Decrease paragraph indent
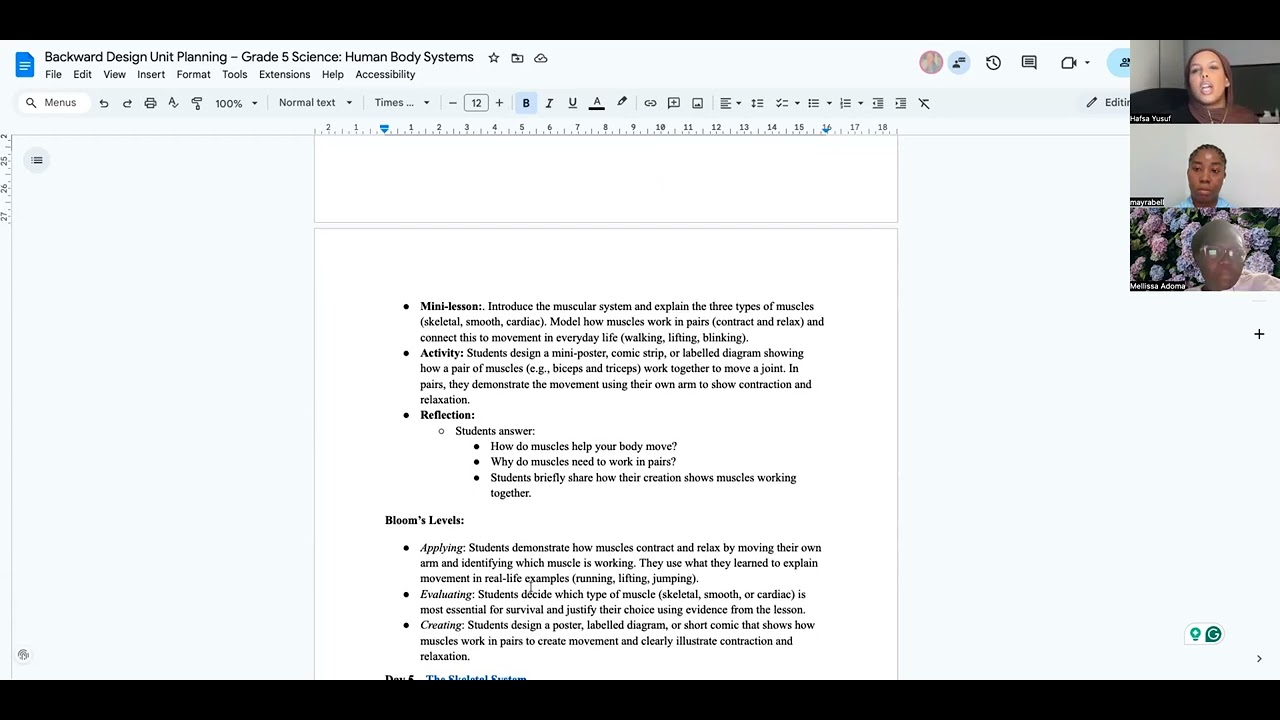This screenshot has height=720, width=1280. point(878,103)
